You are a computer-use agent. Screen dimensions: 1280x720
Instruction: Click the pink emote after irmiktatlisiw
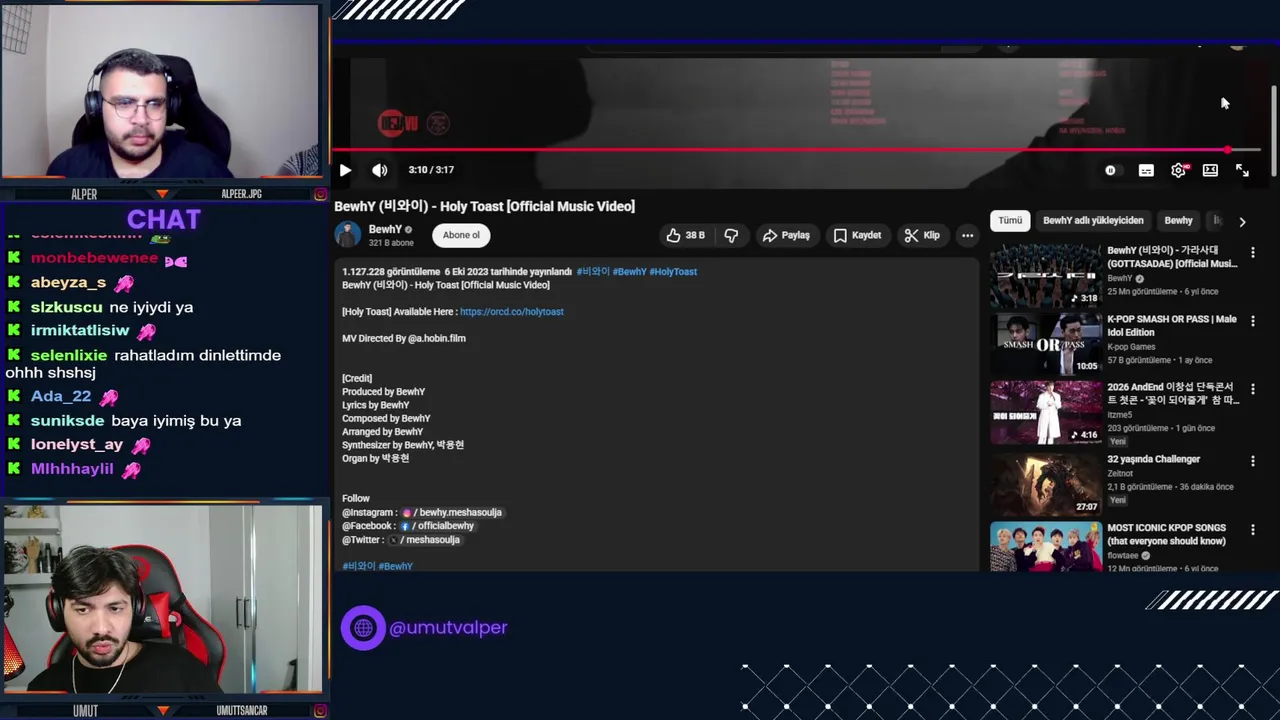(147, 332)
